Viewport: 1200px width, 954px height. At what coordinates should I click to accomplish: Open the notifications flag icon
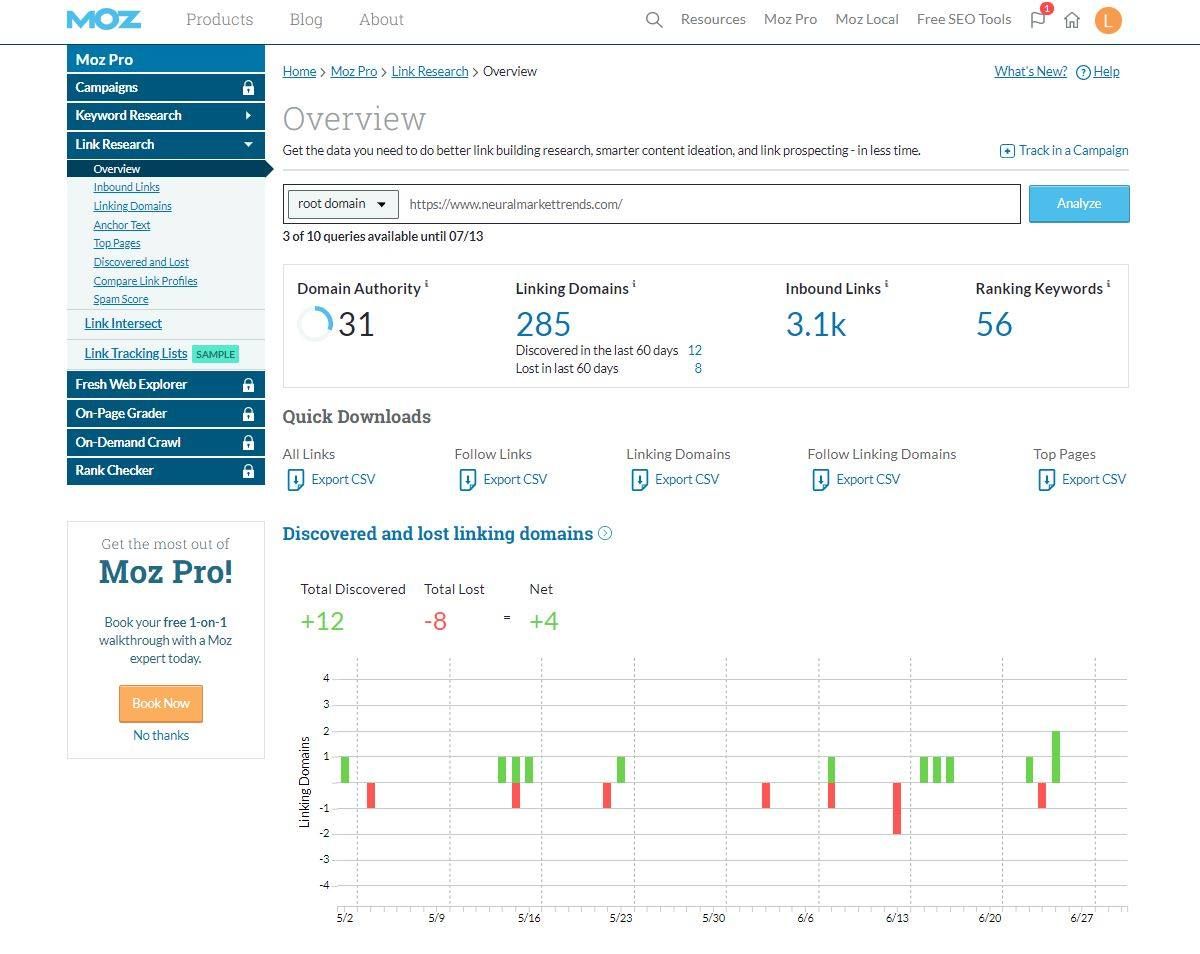tap(1038, 19)
